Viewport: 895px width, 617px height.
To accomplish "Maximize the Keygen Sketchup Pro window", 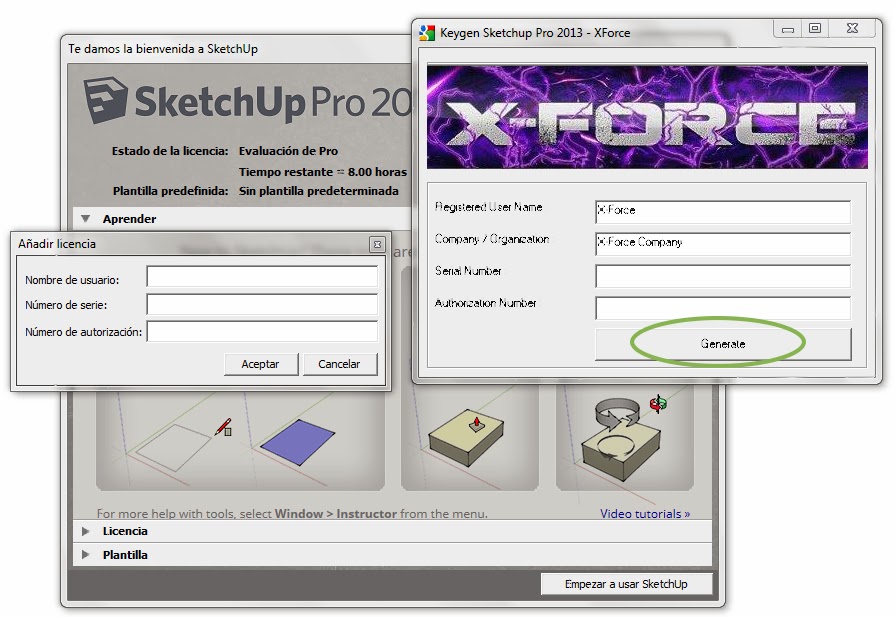I will 815,29.
